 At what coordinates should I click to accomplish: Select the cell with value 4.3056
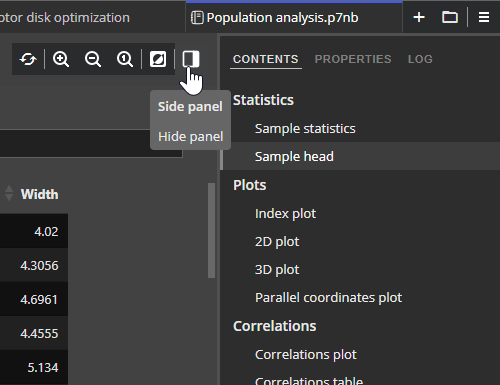click(34, 265)
